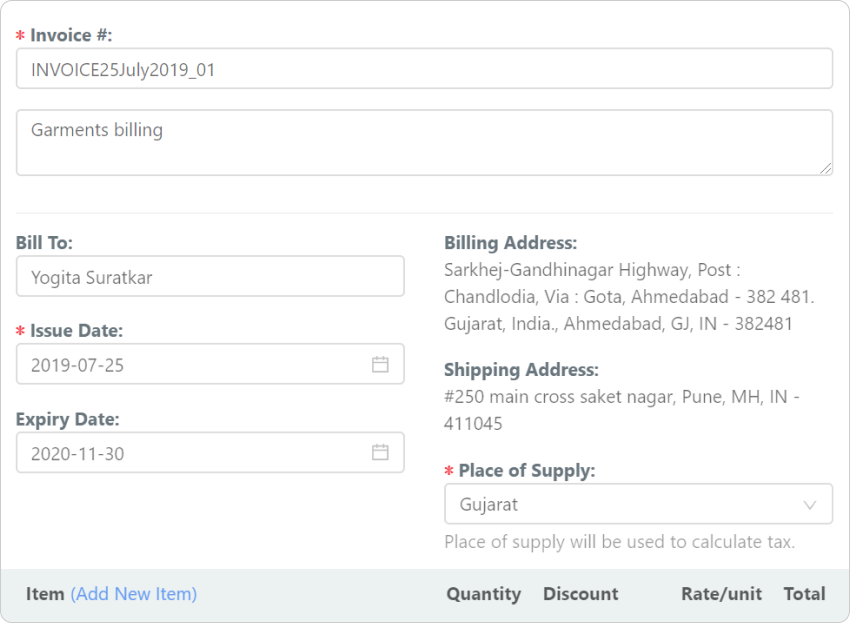
Task: Click the Quantity column header
Action: pos(483,594)
